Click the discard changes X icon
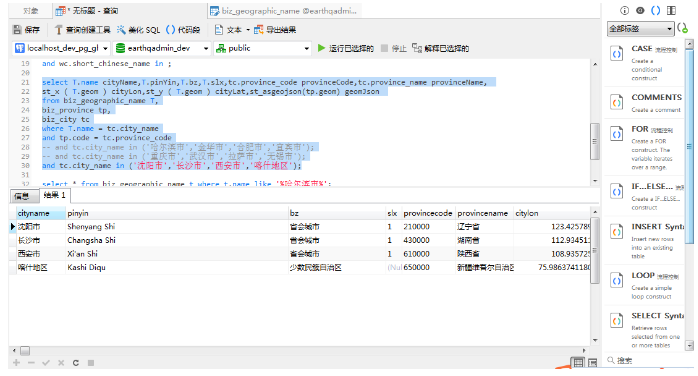This screenshot has width=698, height=376. coord(61,363)
